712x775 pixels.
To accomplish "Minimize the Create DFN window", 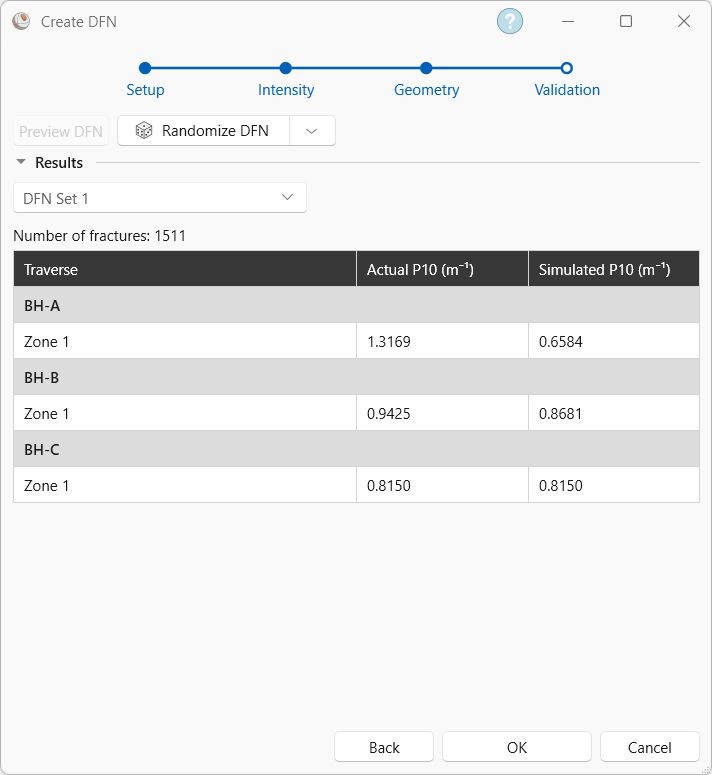I will [x=568, y=21].
